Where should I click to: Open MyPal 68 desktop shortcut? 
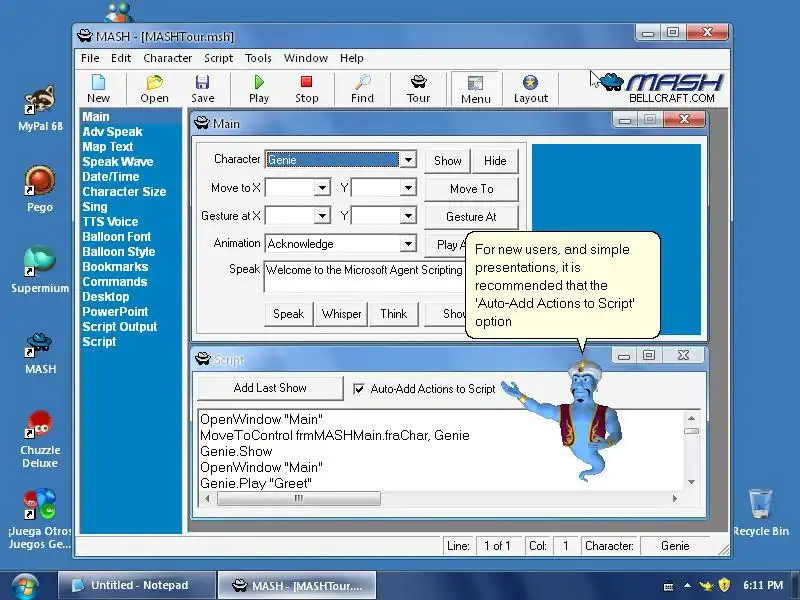[x=40, y=109]
